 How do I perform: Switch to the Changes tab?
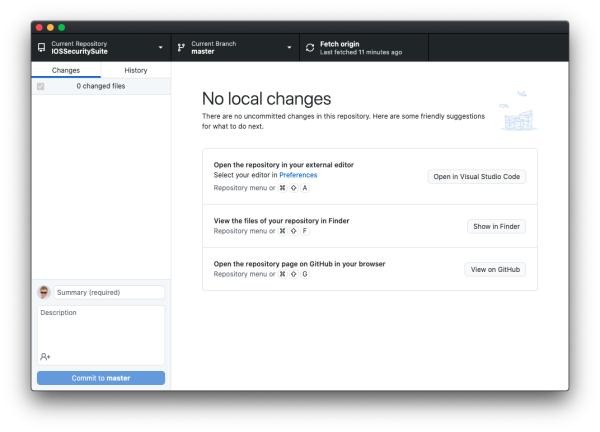(x=66, y=70)
